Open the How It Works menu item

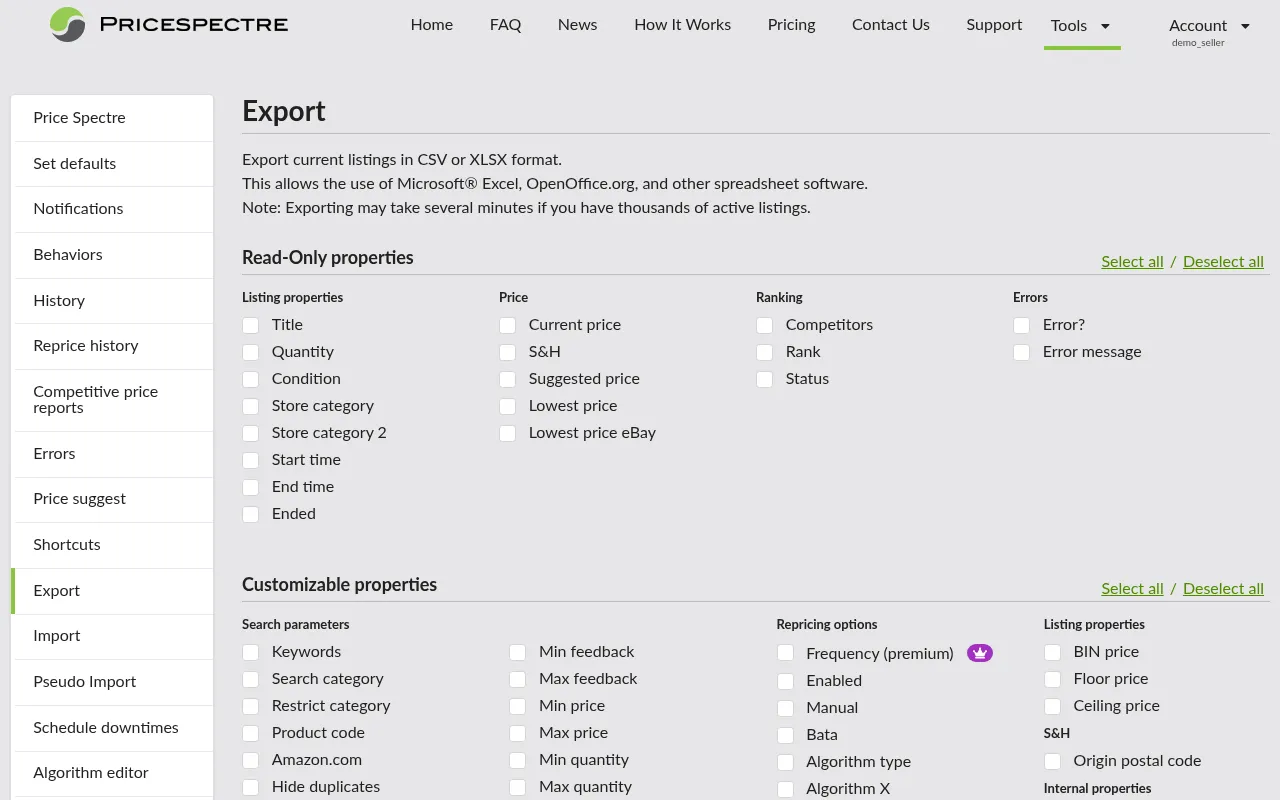[x=682, y=24]
